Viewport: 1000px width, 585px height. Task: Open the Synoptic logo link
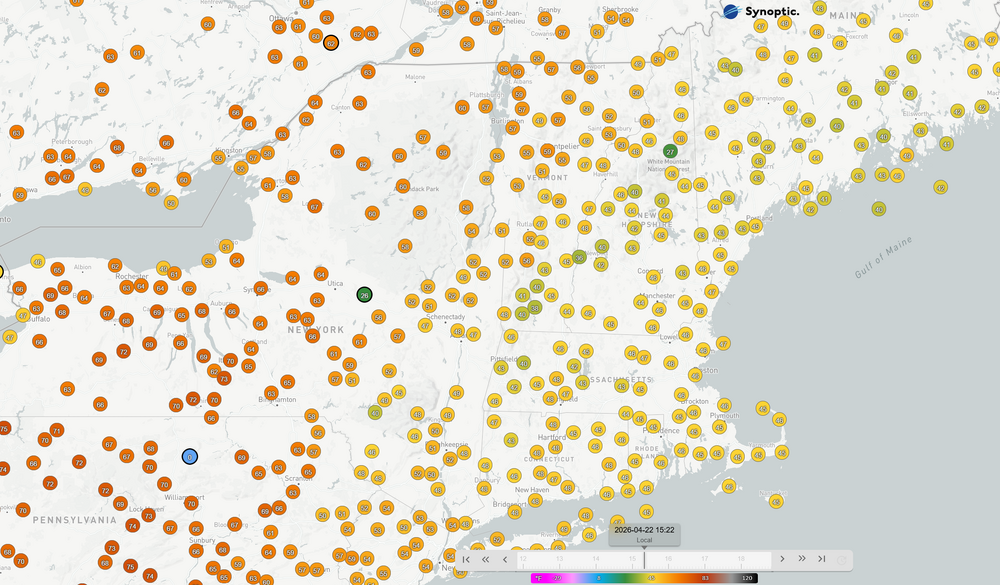click(x=760, y=12)
